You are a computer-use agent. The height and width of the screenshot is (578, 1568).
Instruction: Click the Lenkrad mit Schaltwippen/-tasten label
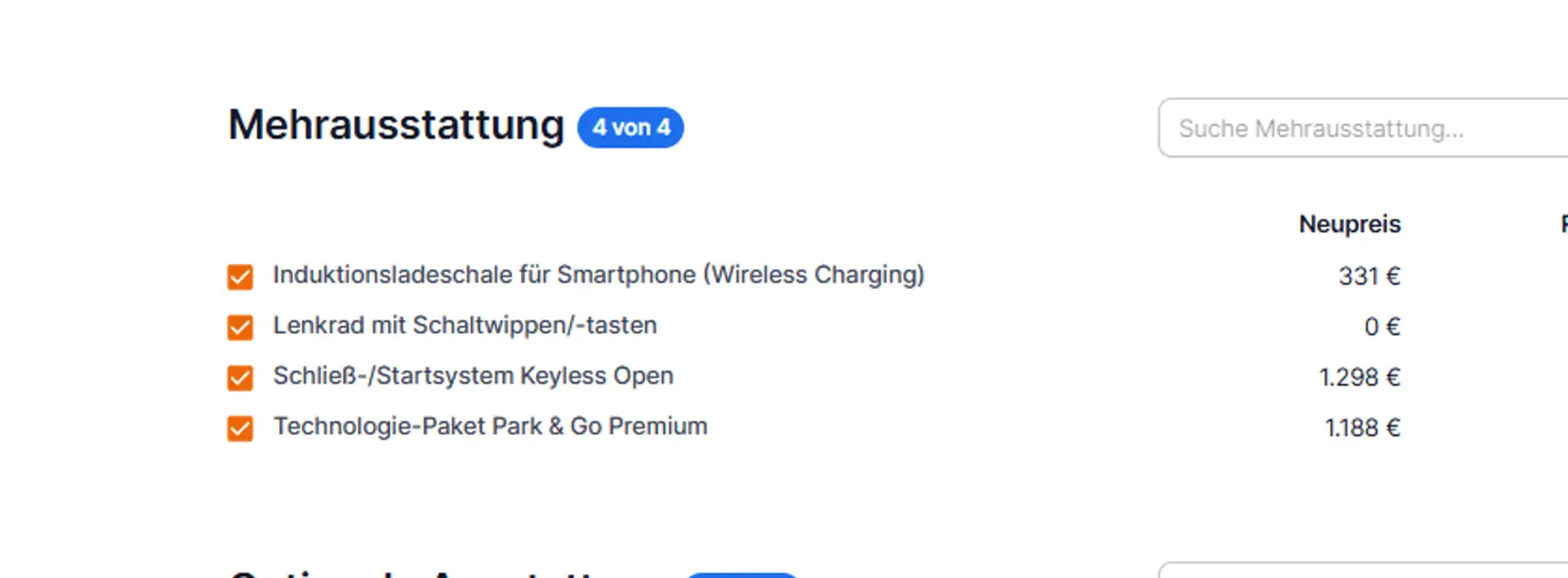click(x=465, y=326)
